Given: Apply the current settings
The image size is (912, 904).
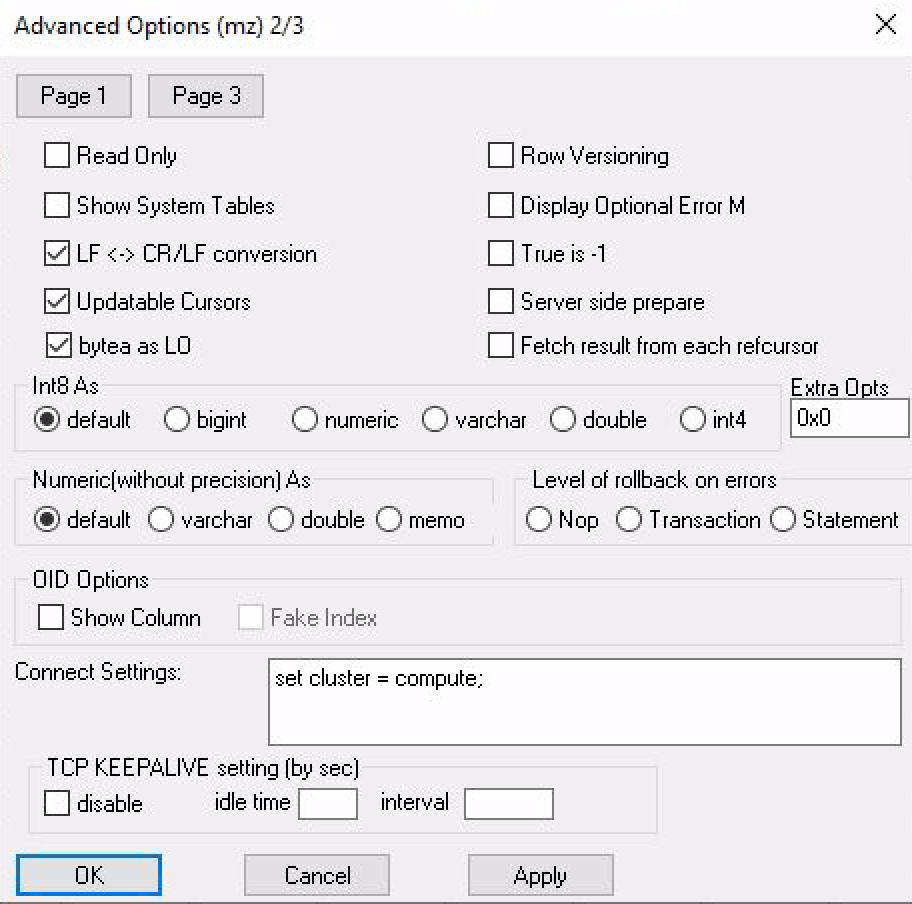Looking at the screenshot, I should click(540, 875).
